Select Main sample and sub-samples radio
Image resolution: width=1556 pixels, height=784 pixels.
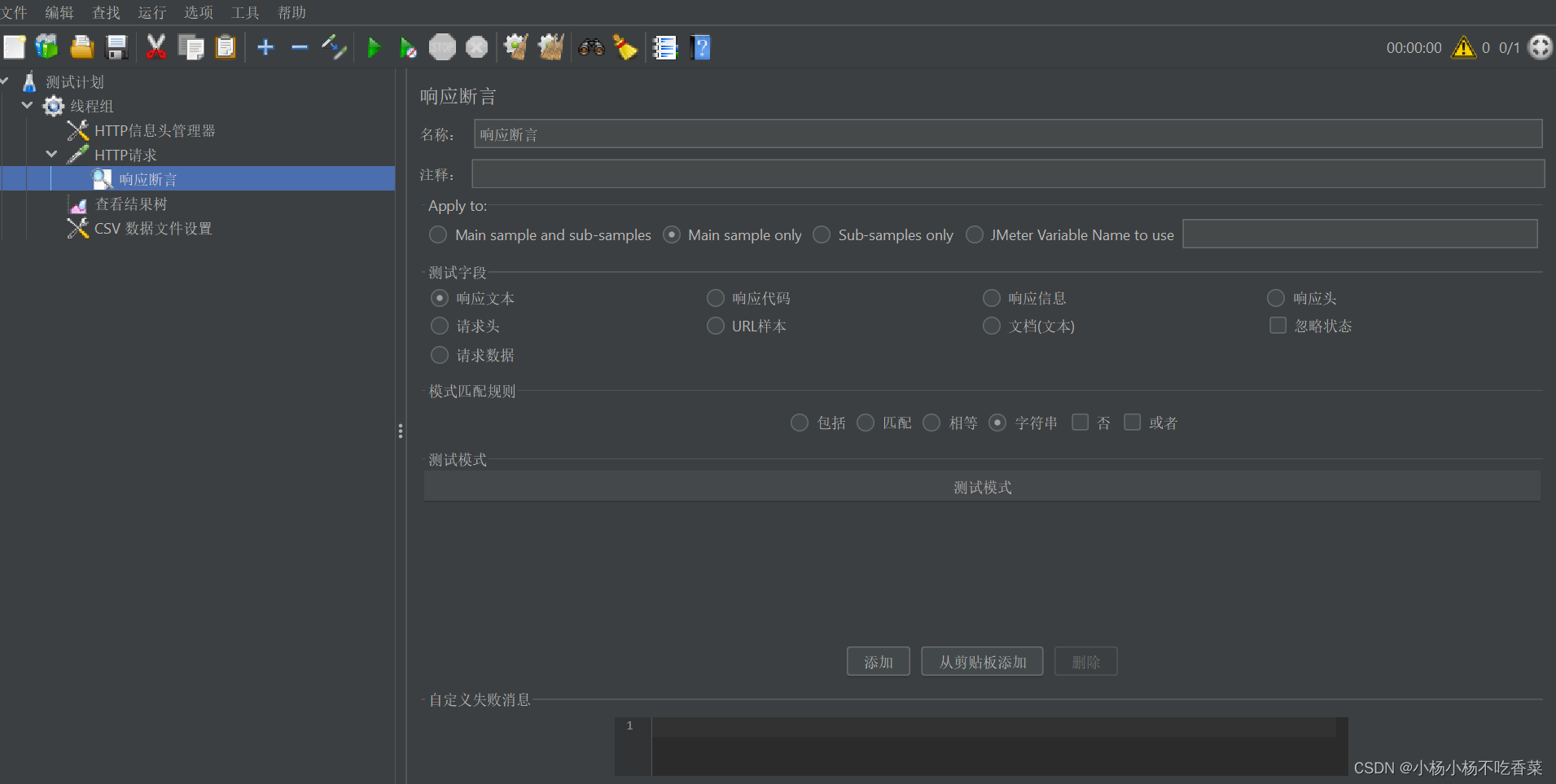[438, 234]
